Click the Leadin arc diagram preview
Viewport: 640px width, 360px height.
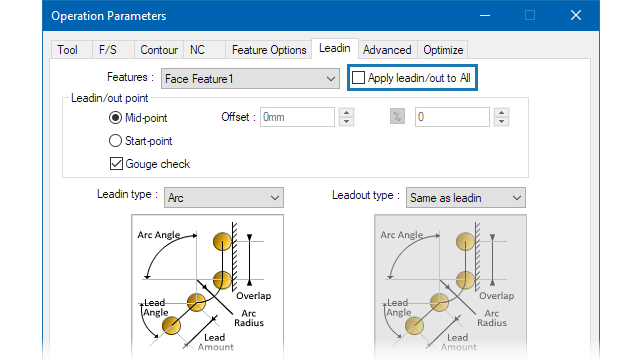pyautogui.click(x=207, y=286)
